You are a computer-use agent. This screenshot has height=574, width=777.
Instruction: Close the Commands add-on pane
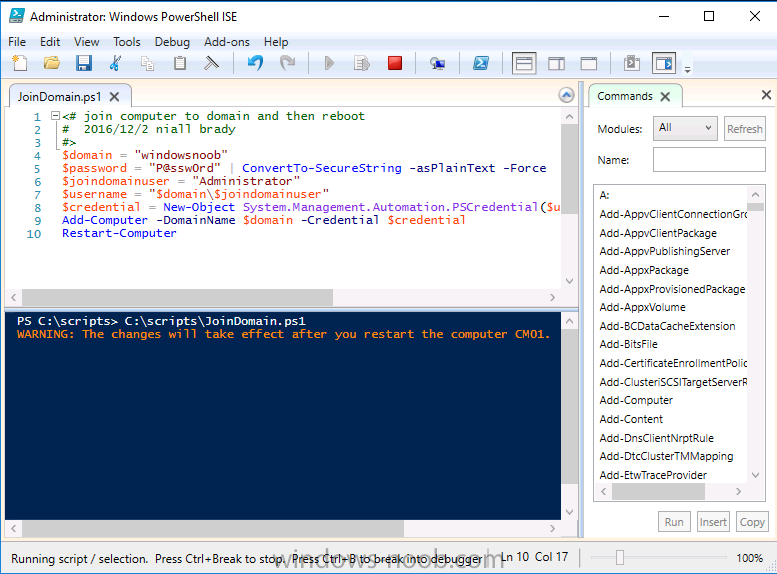[766, 95]
